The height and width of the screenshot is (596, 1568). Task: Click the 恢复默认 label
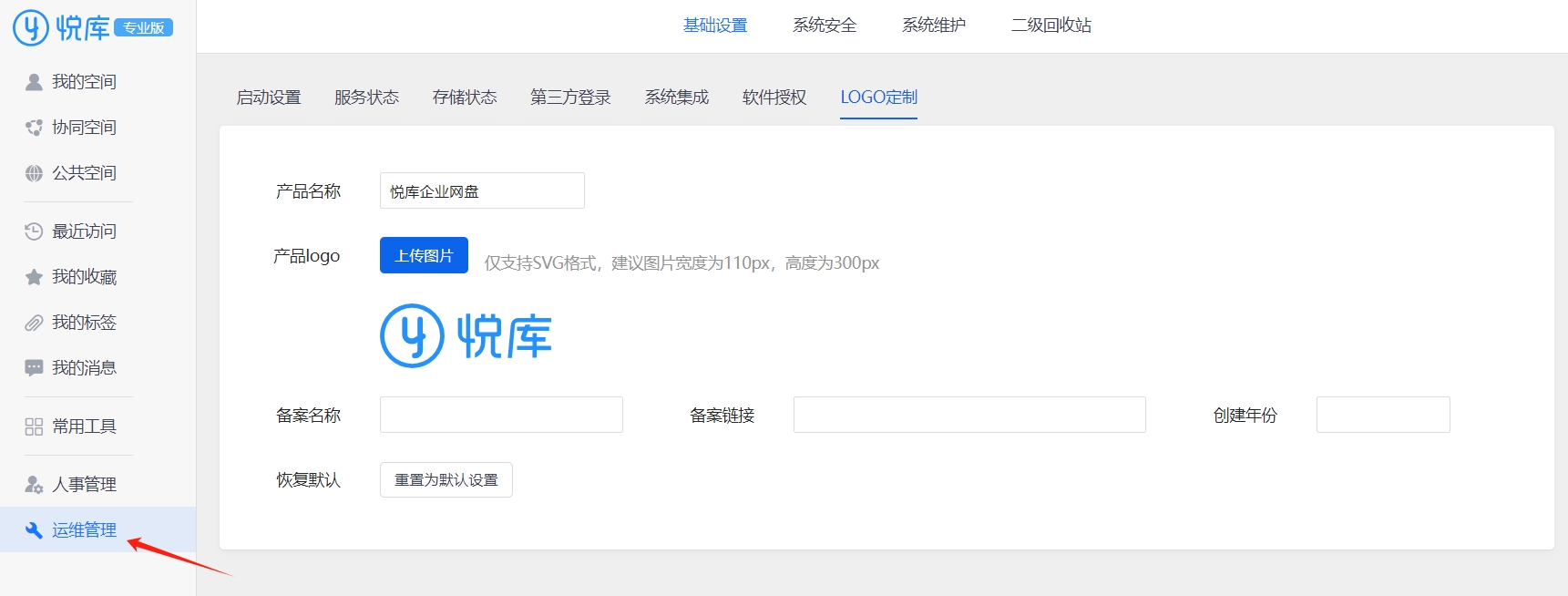[x=308, y=480]
